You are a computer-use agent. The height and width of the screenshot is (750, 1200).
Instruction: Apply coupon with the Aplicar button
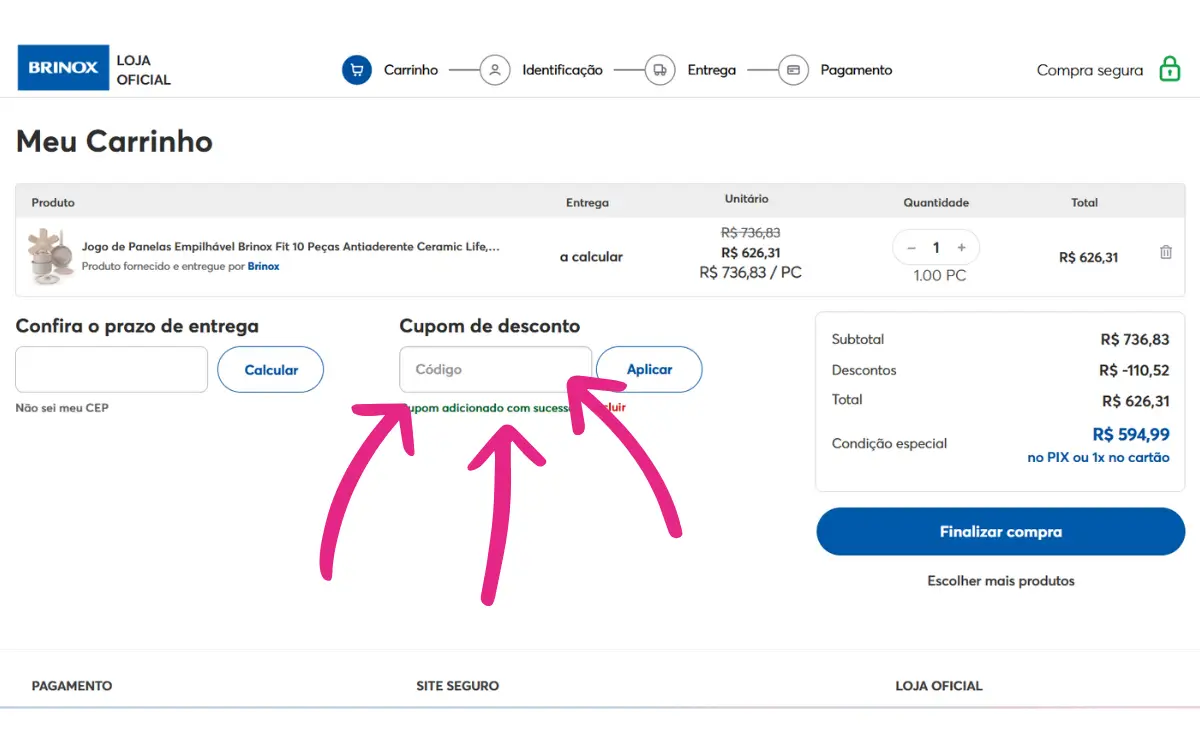click(x=649, y=369)
